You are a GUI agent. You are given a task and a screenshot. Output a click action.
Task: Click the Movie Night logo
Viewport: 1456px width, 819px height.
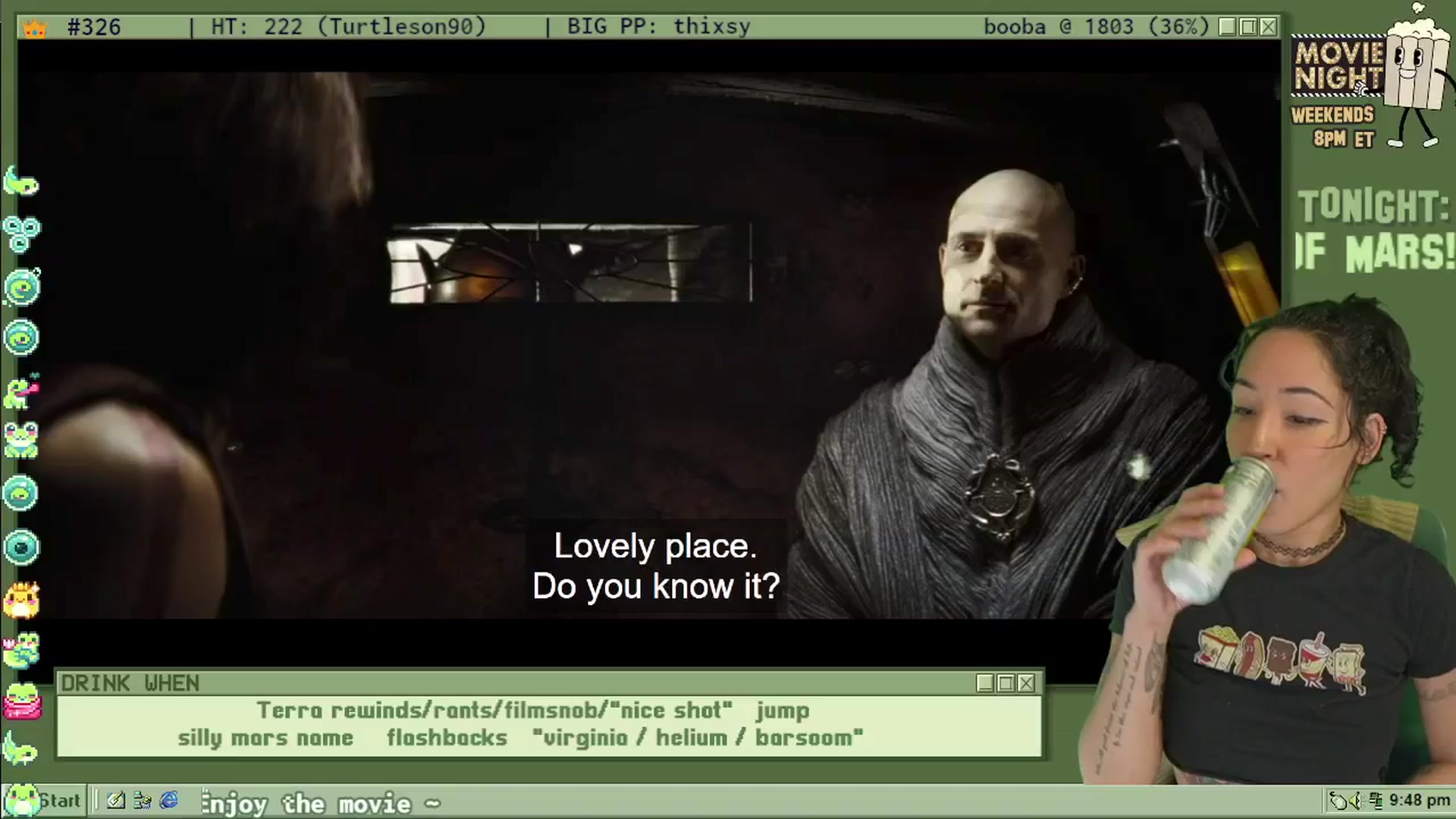(x=1338, y=66)
